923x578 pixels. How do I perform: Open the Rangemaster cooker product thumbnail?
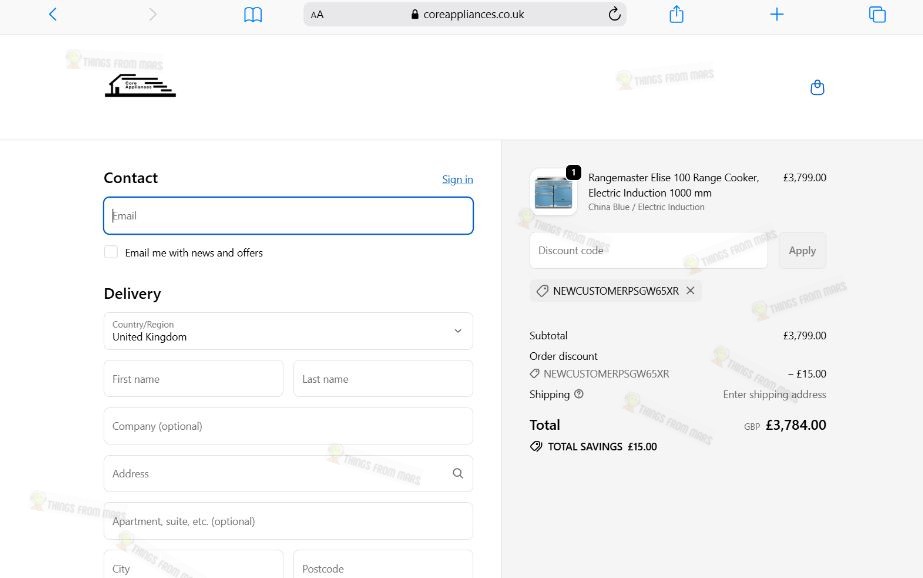pos(553,192)
